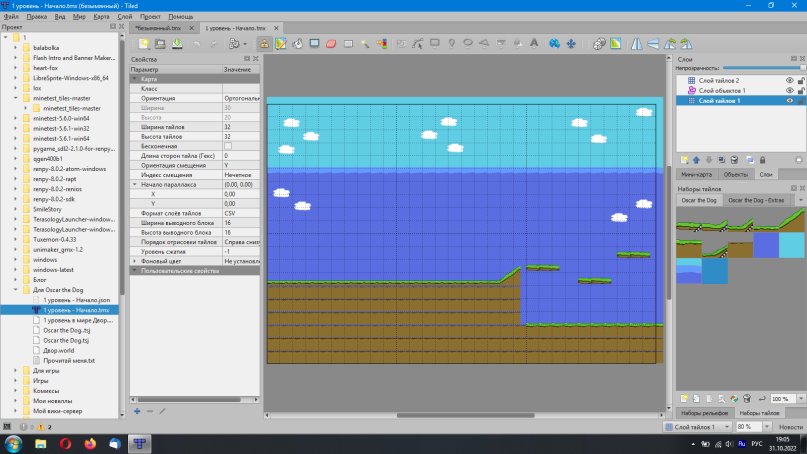
Task: Toggle lock on Слой объектов 1
Action: (x=801, y=91)
